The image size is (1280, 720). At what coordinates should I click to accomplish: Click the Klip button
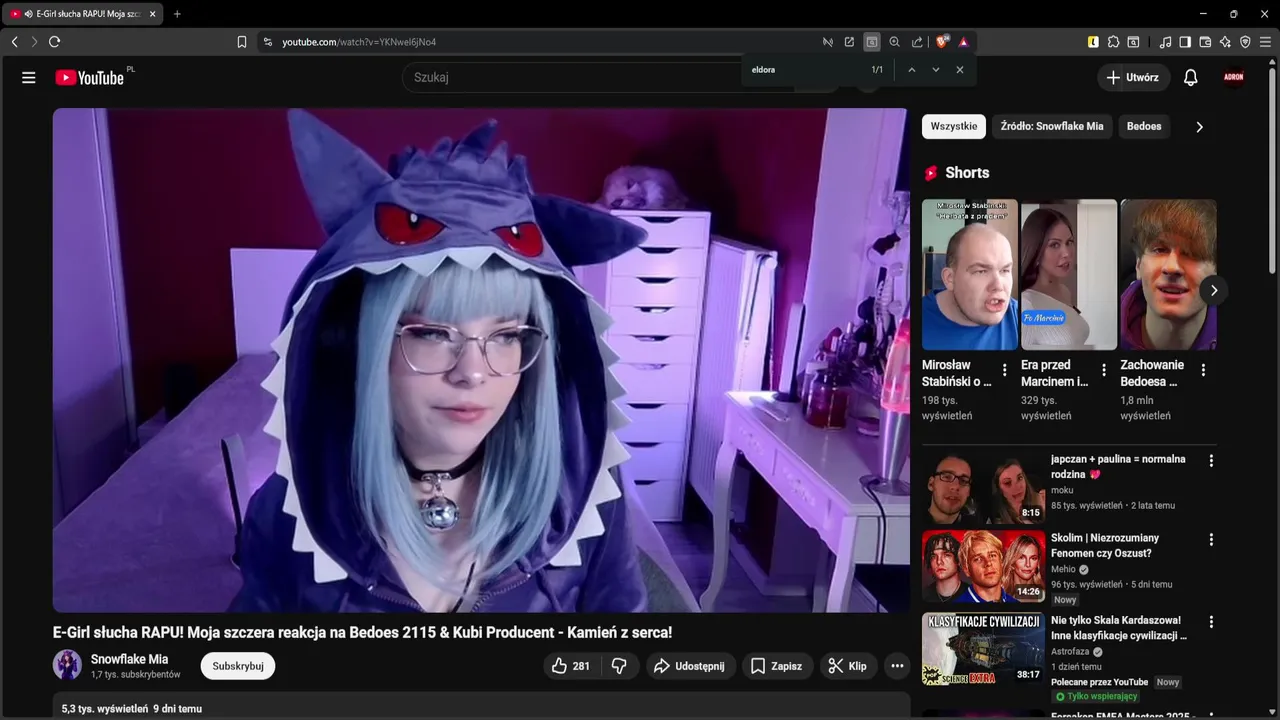point(848,666)
